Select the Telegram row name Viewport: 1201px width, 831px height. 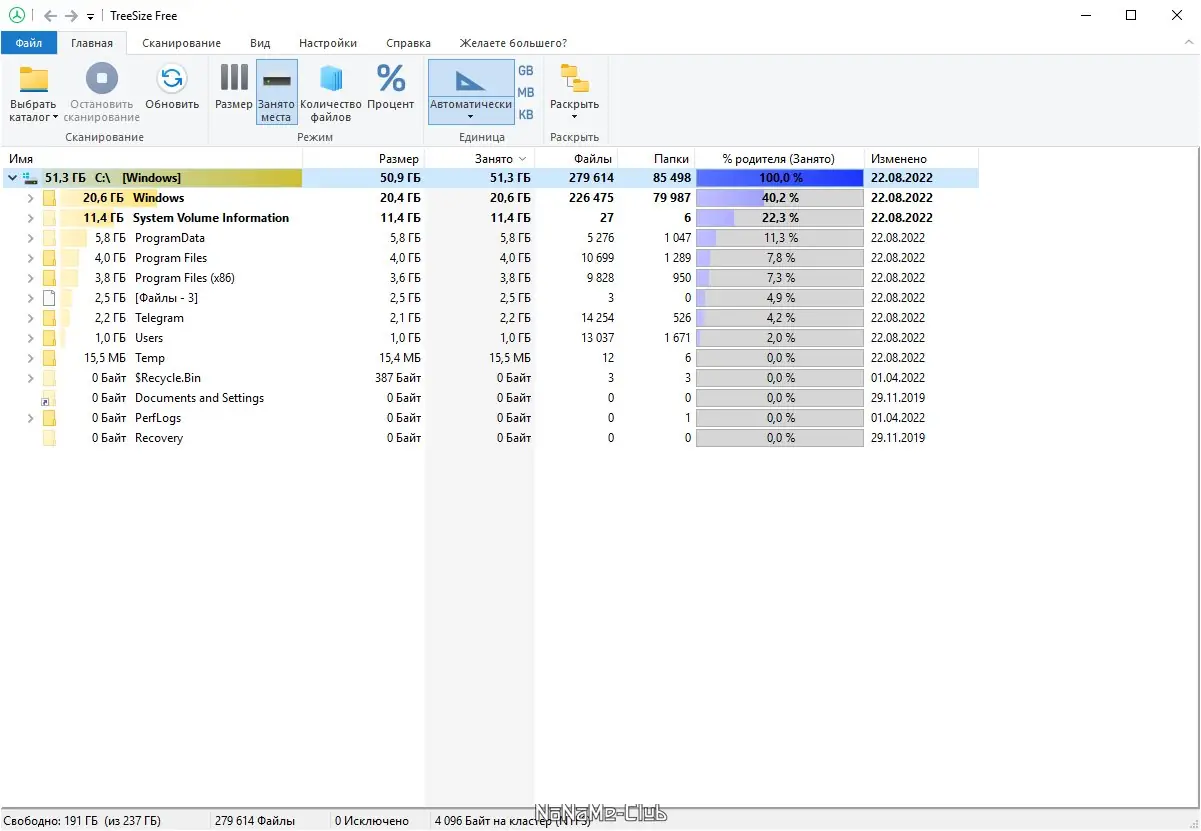click(159, 318)
